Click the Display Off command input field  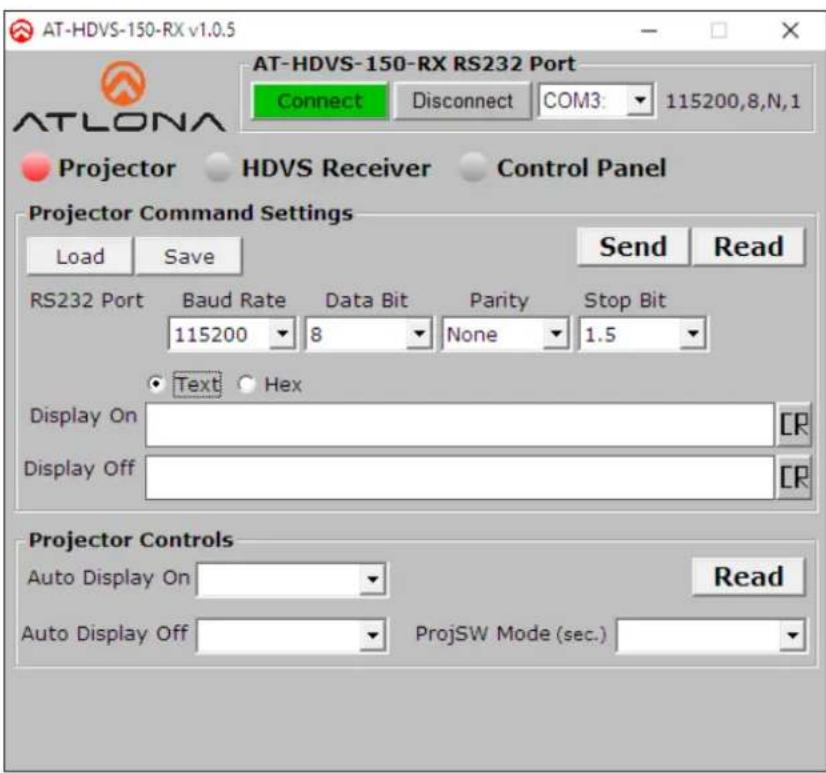coord(459,477)
